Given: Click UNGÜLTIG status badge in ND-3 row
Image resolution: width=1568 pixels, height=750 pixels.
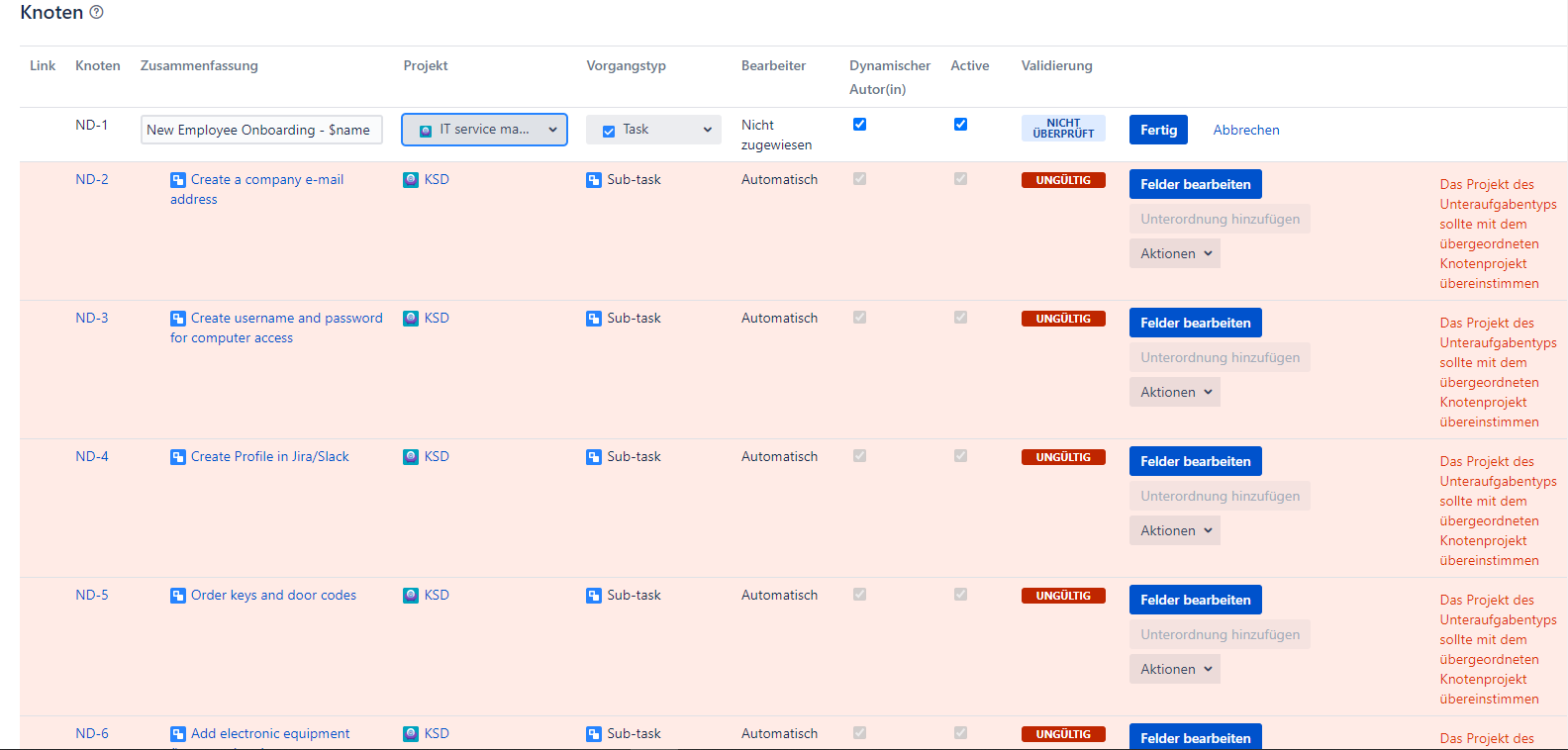Looking at the screenshot, I should [x=1063, y=319].
